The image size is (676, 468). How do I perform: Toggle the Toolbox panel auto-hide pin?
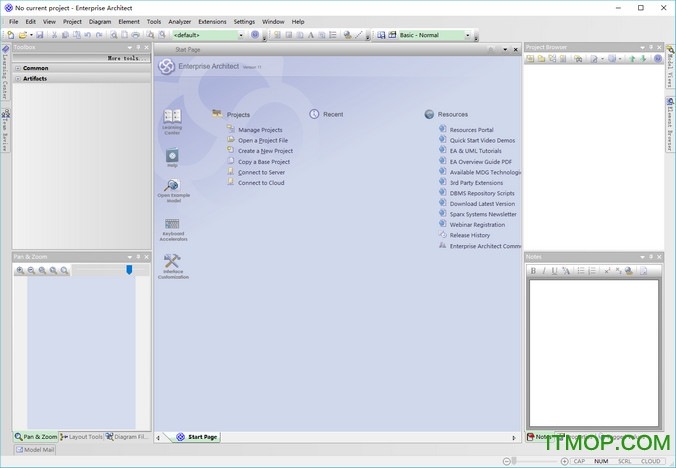pyautogui.click(x=138, y=47)
